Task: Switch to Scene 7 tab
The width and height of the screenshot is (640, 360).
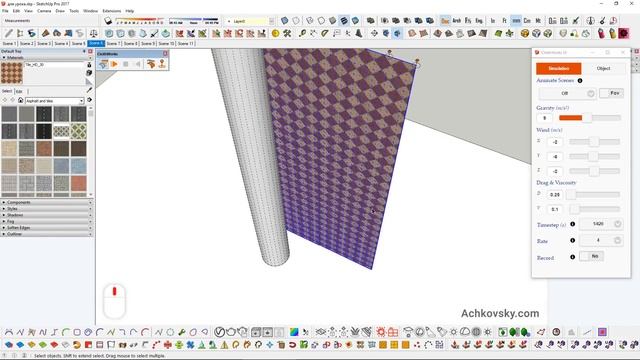Action: coord(113,43)
